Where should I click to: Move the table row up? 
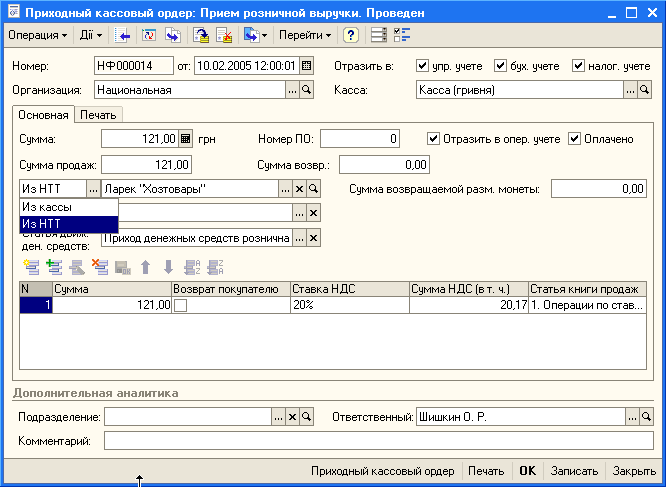coord(145,267)
